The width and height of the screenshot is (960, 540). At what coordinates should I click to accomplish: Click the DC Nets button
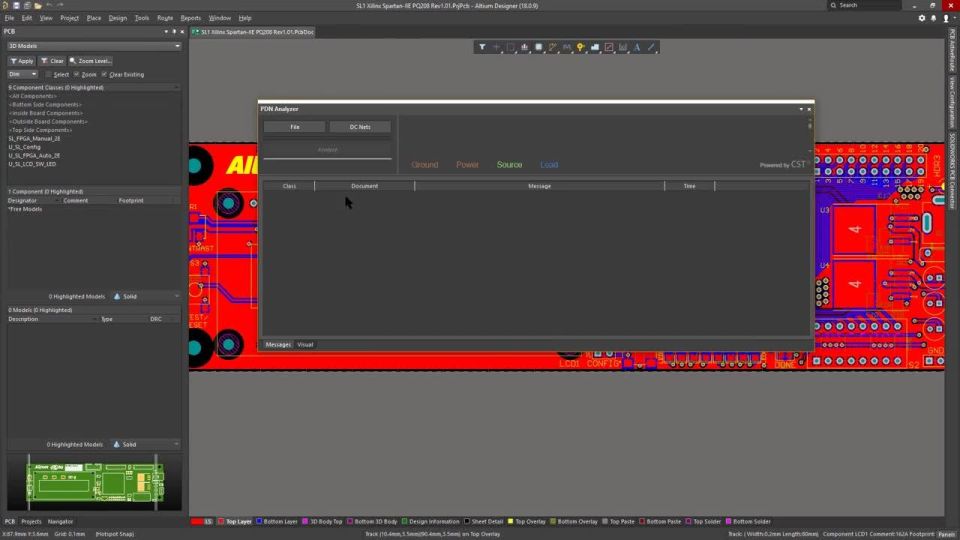[360, 127]
